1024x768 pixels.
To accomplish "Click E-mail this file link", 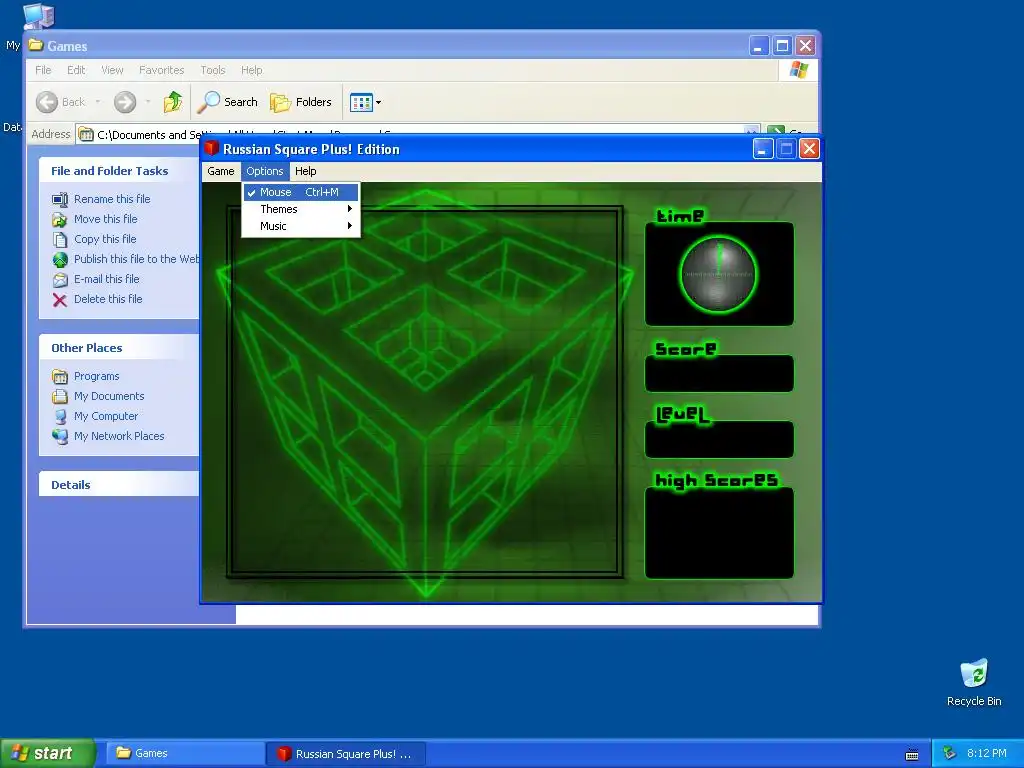I will [x=106, y=279].
